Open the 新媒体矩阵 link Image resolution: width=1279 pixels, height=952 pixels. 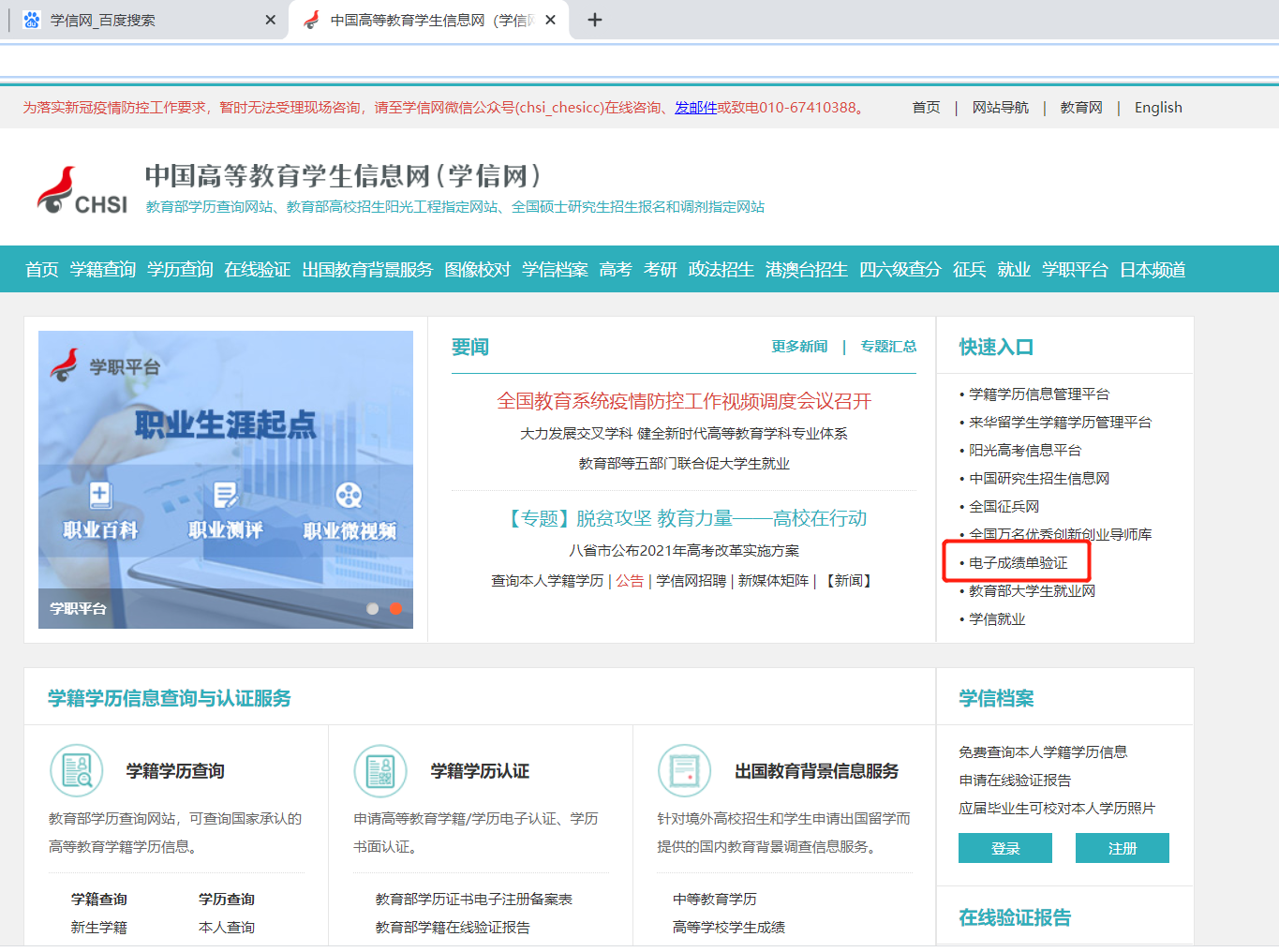[773, 581]
